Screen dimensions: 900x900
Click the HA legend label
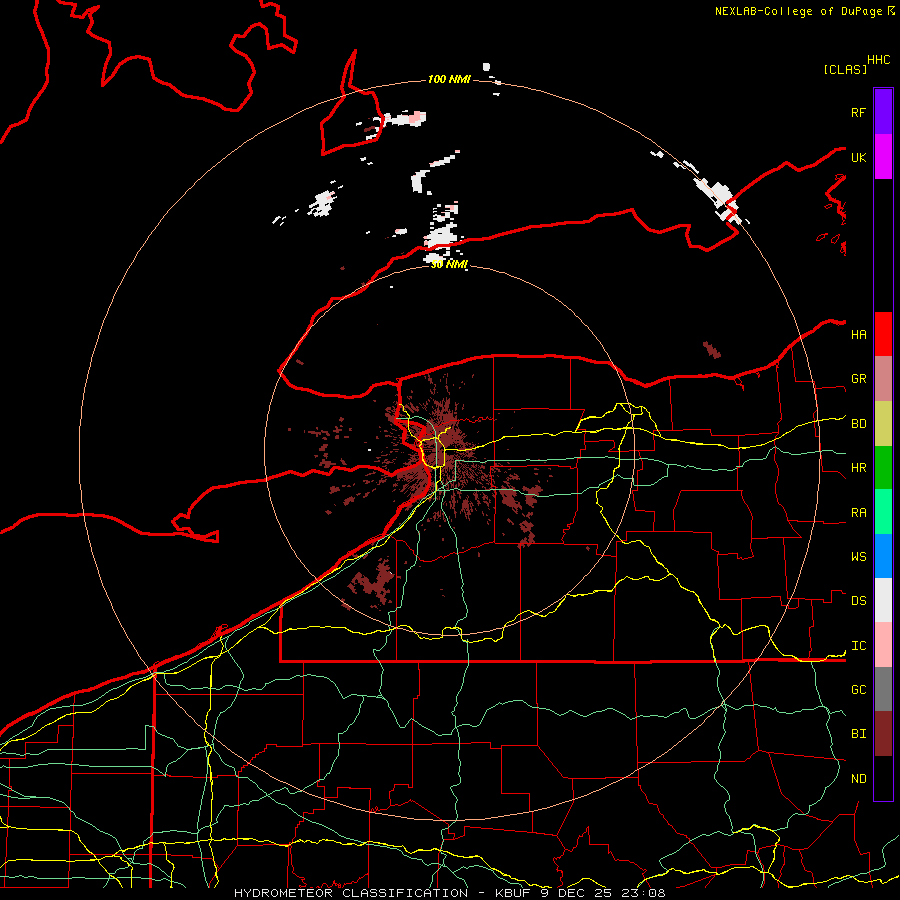[858, 335]
